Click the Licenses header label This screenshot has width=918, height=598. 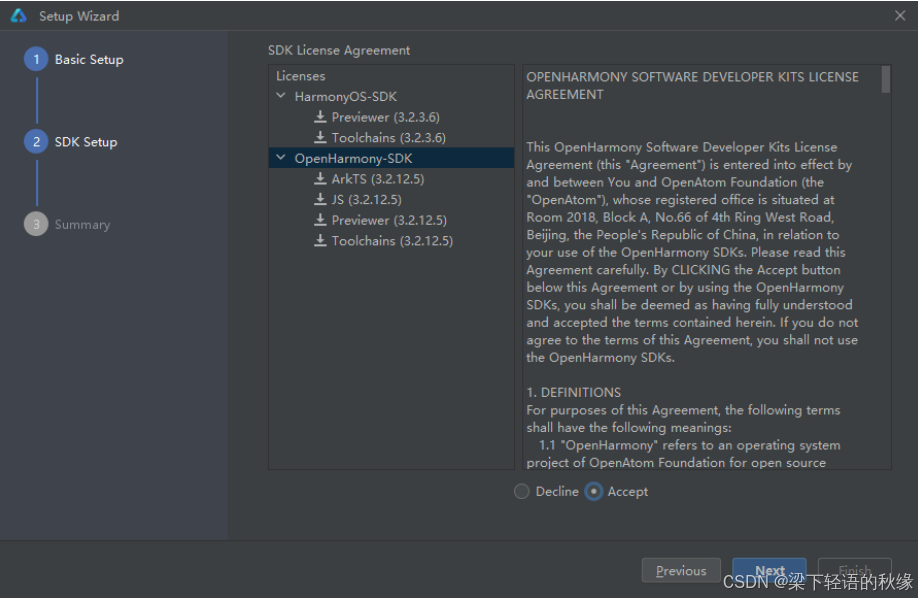[x=300, y=76]
